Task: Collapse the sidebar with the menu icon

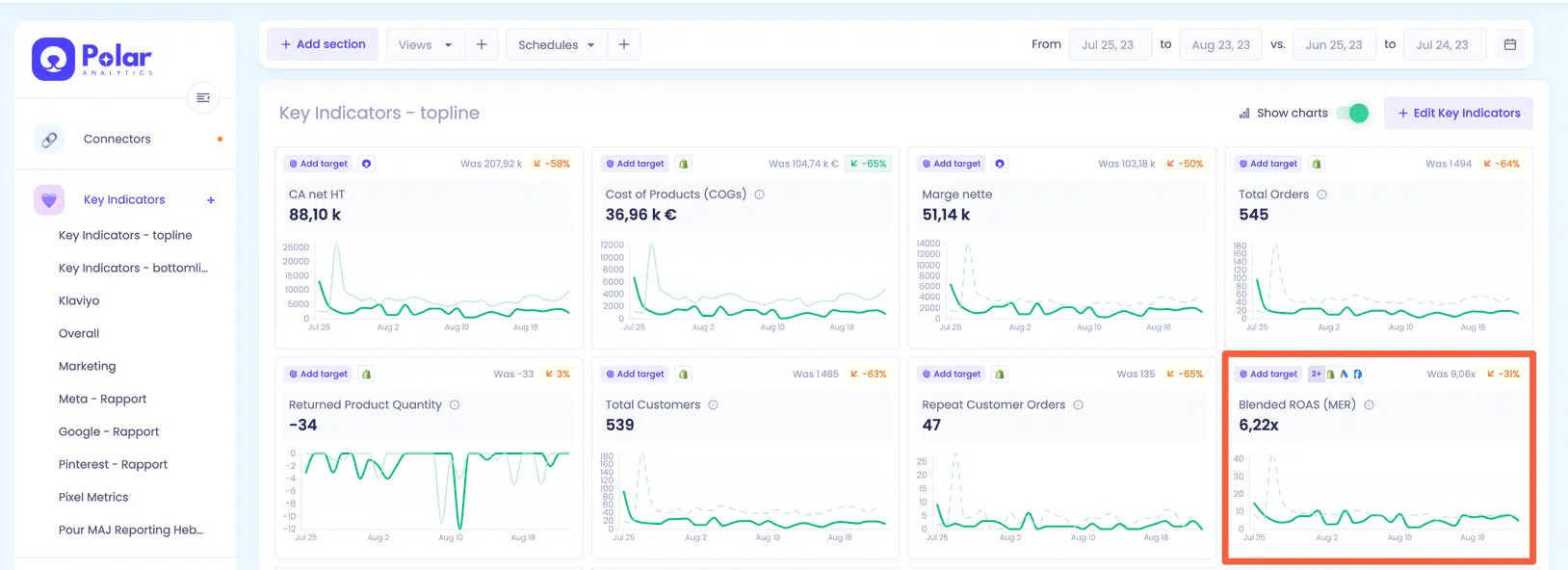Action: [203, 97]
